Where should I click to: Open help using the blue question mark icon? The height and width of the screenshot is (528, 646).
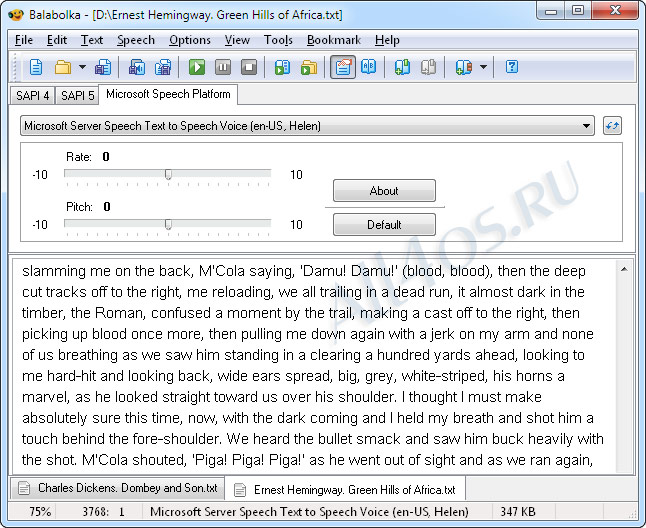(x=512, y=67)
